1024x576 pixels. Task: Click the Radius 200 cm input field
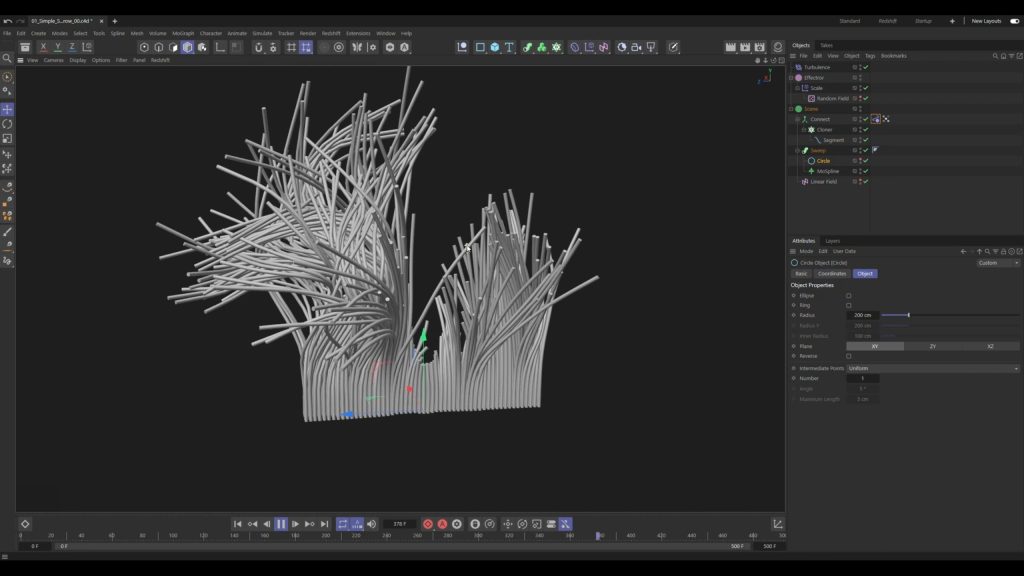pos(863,315)
